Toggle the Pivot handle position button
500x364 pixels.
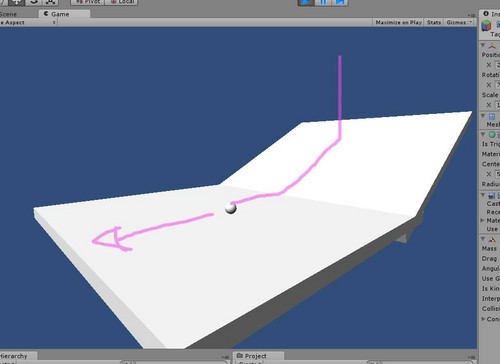(88, 2)
